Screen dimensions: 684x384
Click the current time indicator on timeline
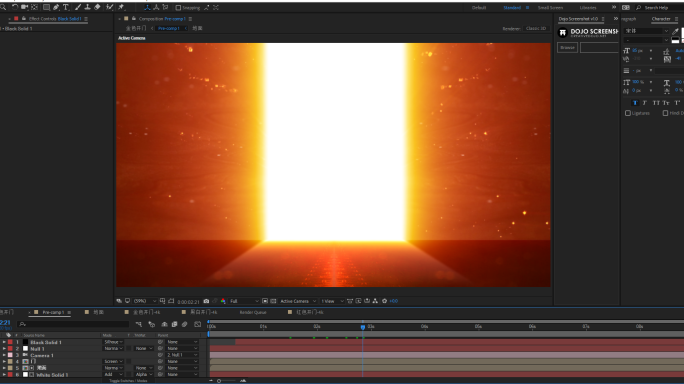tap(363, 327)
